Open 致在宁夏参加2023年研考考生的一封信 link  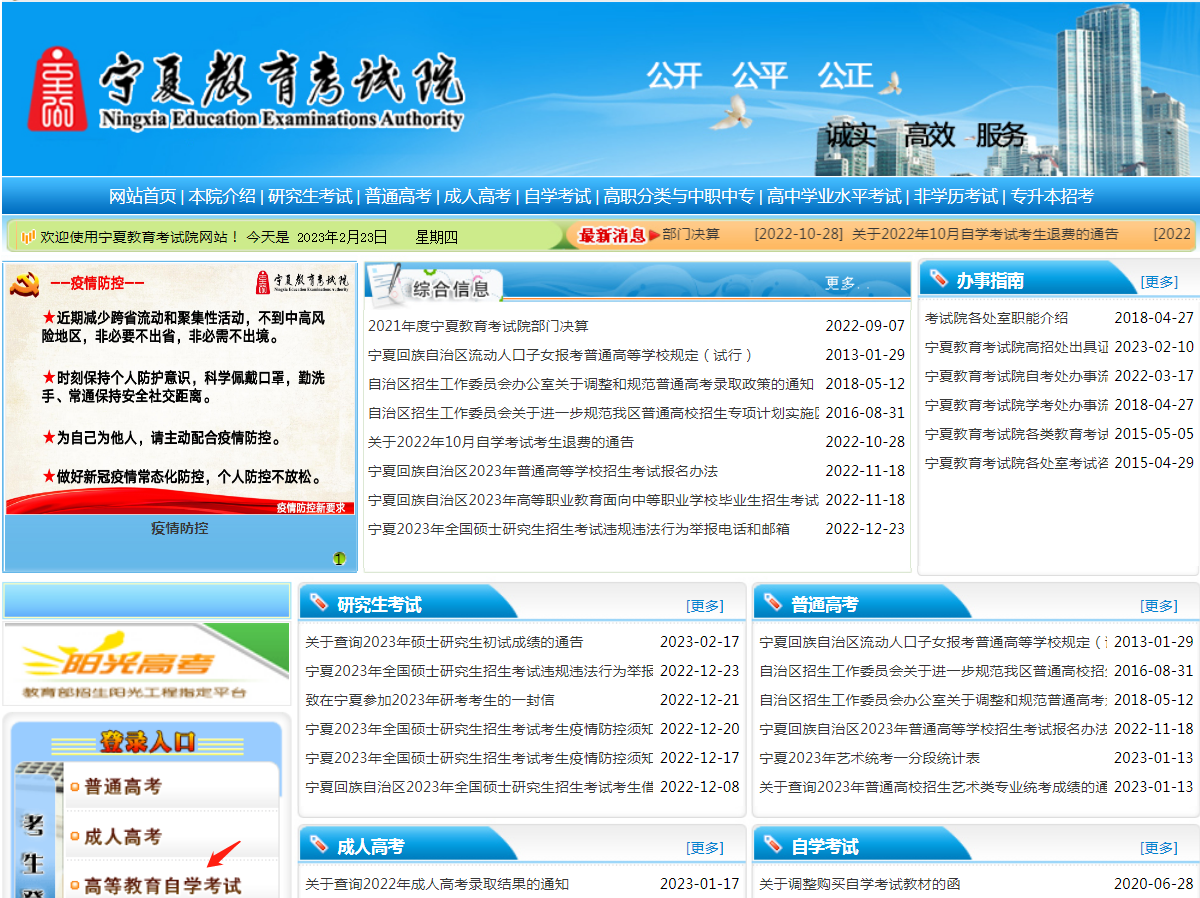(430, 700)
